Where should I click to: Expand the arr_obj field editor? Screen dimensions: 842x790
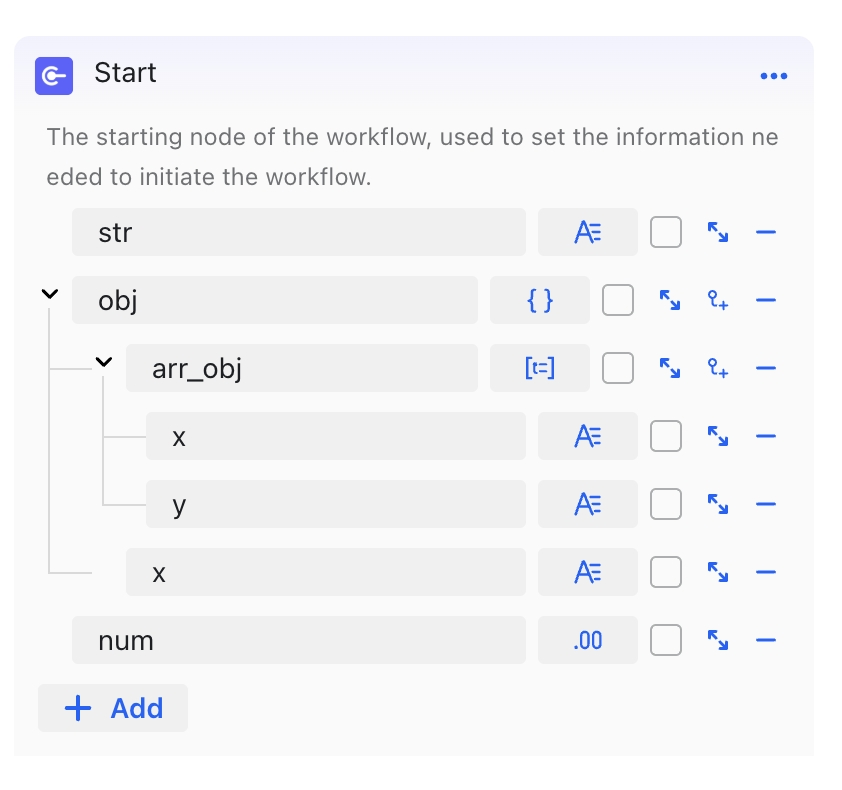coord(669,369)
